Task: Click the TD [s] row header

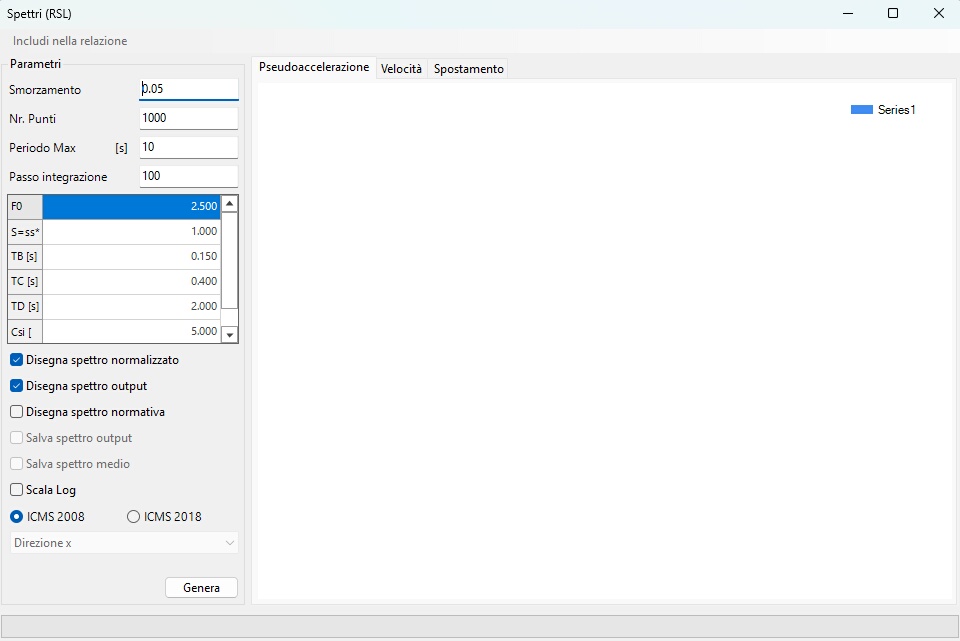Action: 25,307
